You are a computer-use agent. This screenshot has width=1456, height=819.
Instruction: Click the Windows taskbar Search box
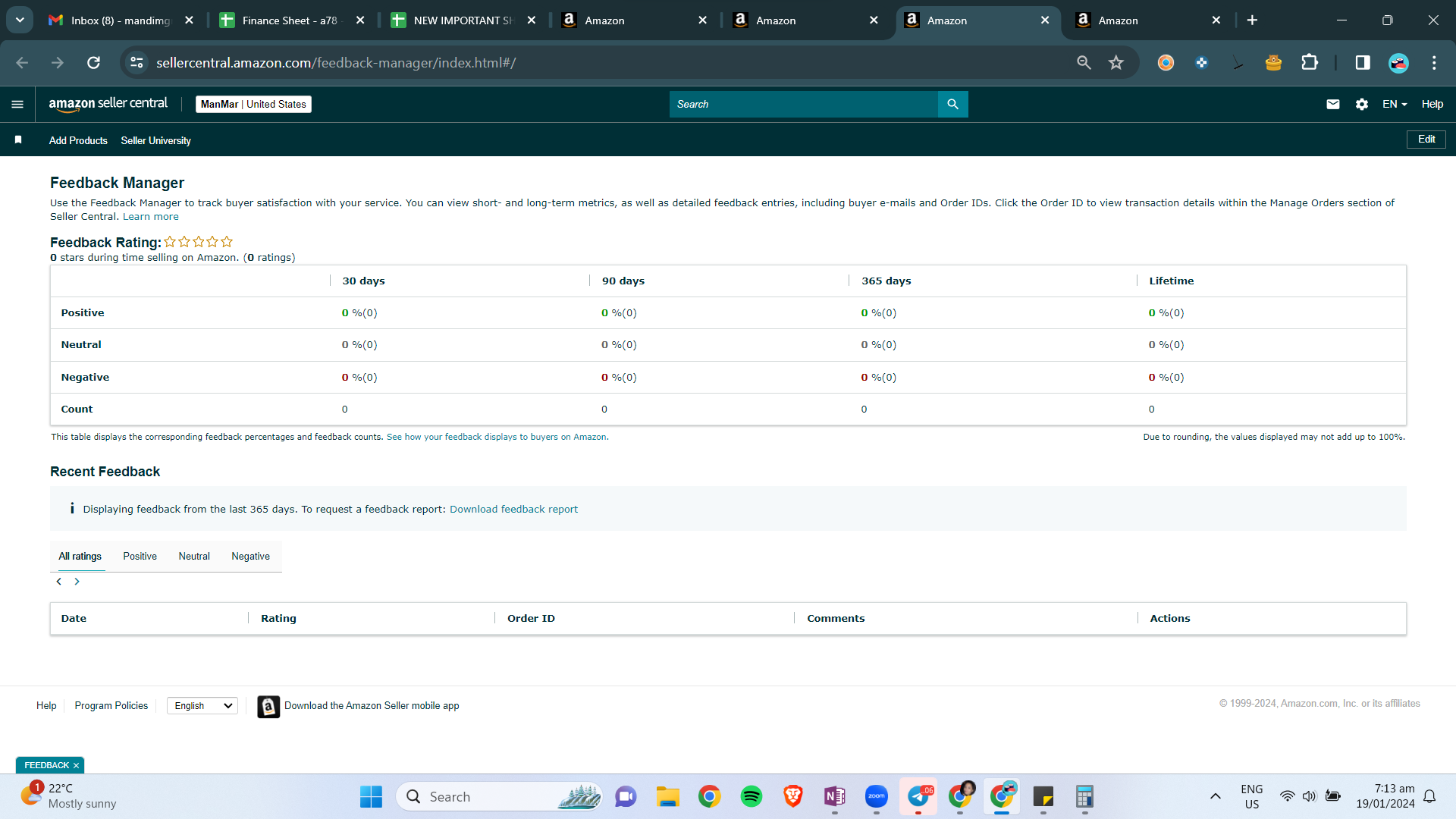(499, 797)
